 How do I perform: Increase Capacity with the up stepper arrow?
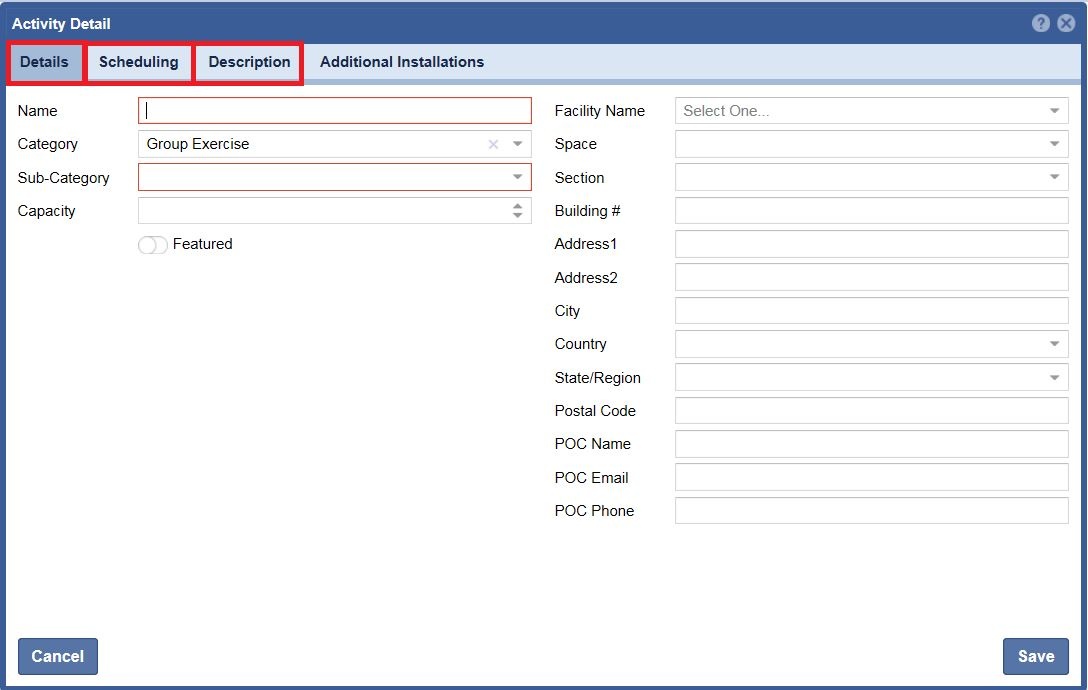[517, 206]
